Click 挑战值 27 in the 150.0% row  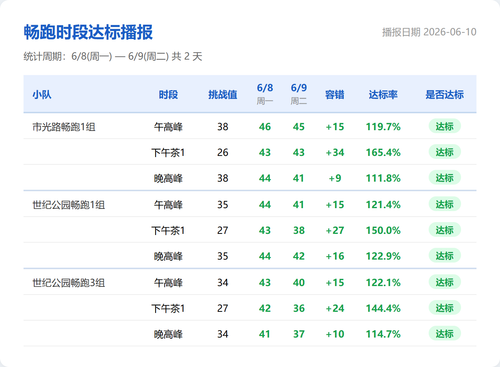tap(223, 230)
